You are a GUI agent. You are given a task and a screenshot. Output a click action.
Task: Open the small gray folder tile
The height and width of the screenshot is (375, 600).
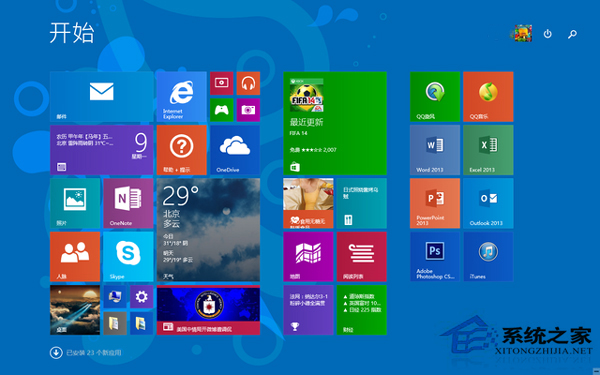(x=115, y=323)
